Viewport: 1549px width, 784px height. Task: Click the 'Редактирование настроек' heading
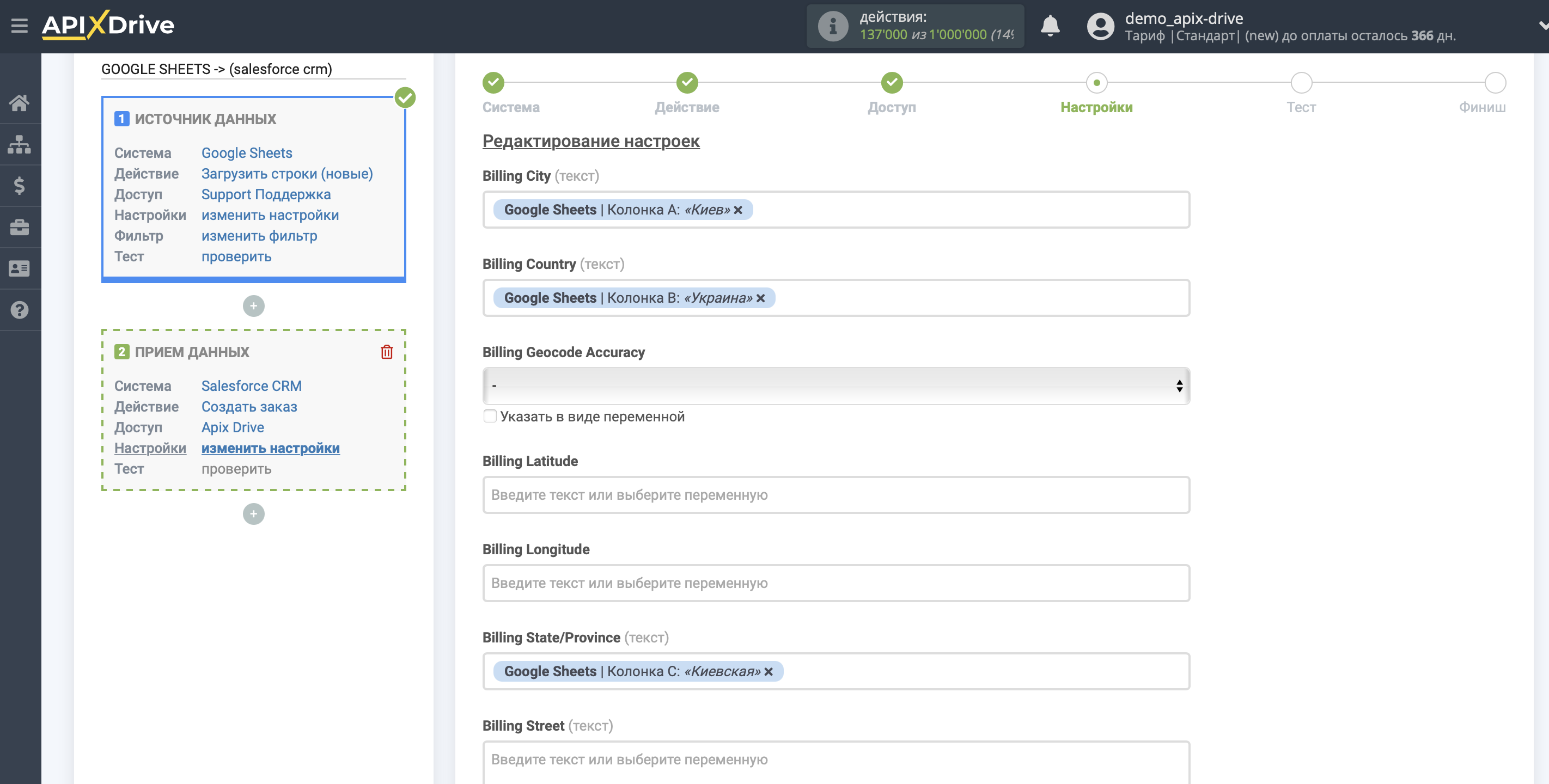[x=590, y=140]
